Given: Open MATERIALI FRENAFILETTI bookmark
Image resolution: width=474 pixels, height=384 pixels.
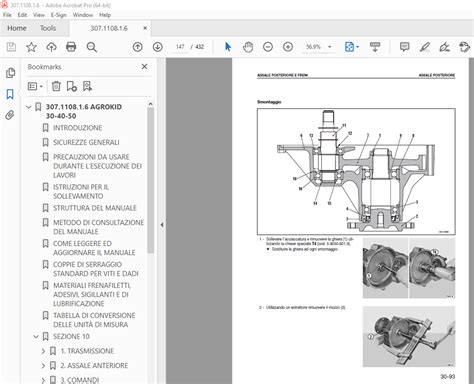Looking at the screenshot, I should (92, 295).
